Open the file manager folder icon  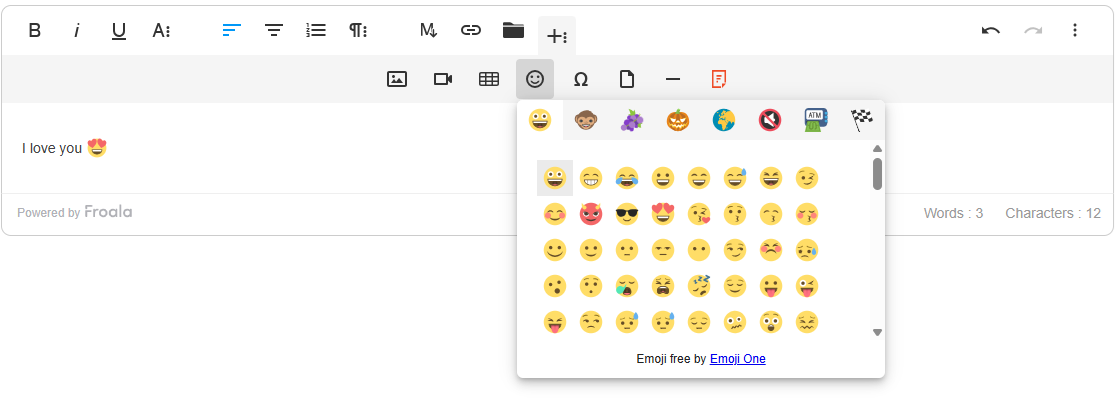click(x=513, y=30)
